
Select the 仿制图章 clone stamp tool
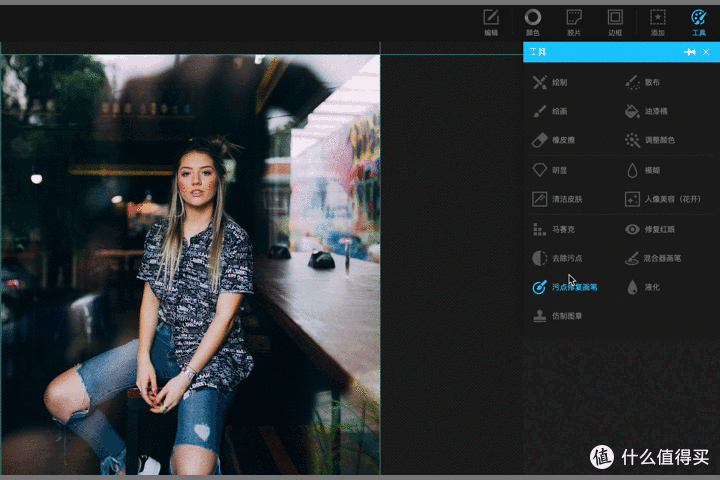(557, 316)
